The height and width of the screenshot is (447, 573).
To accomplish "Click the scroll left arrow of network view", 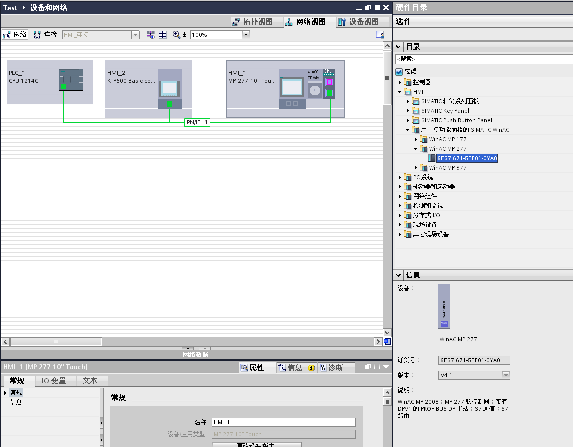I will pos(5,342).
